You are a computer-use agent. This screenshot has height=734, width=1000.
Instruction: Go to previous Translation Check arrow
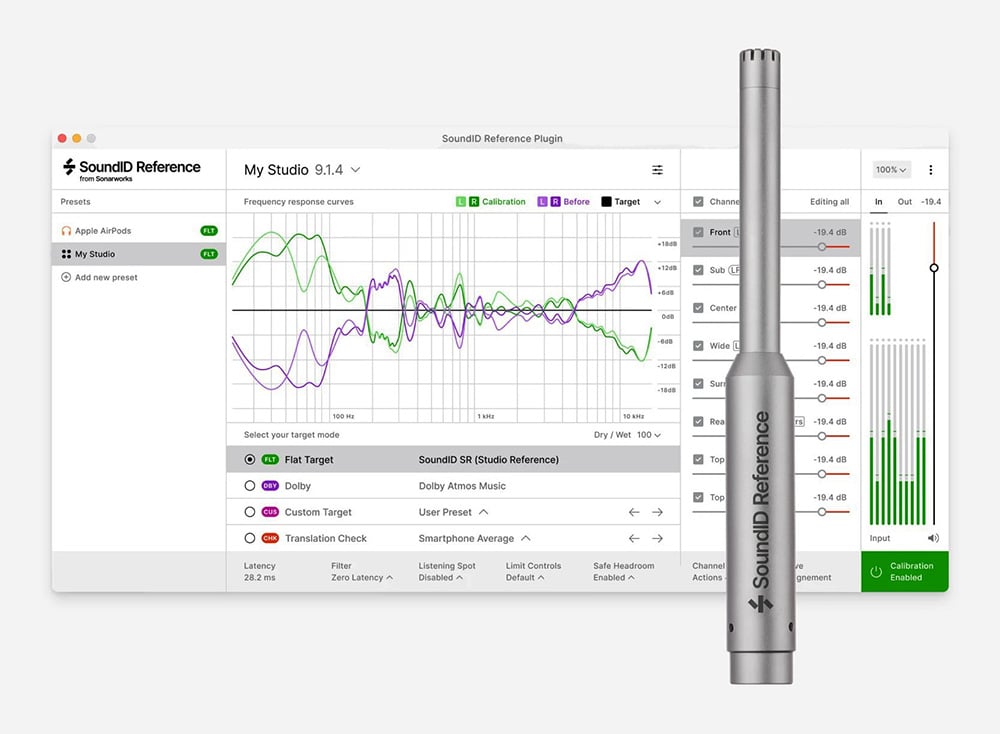(x=634, y=538)
